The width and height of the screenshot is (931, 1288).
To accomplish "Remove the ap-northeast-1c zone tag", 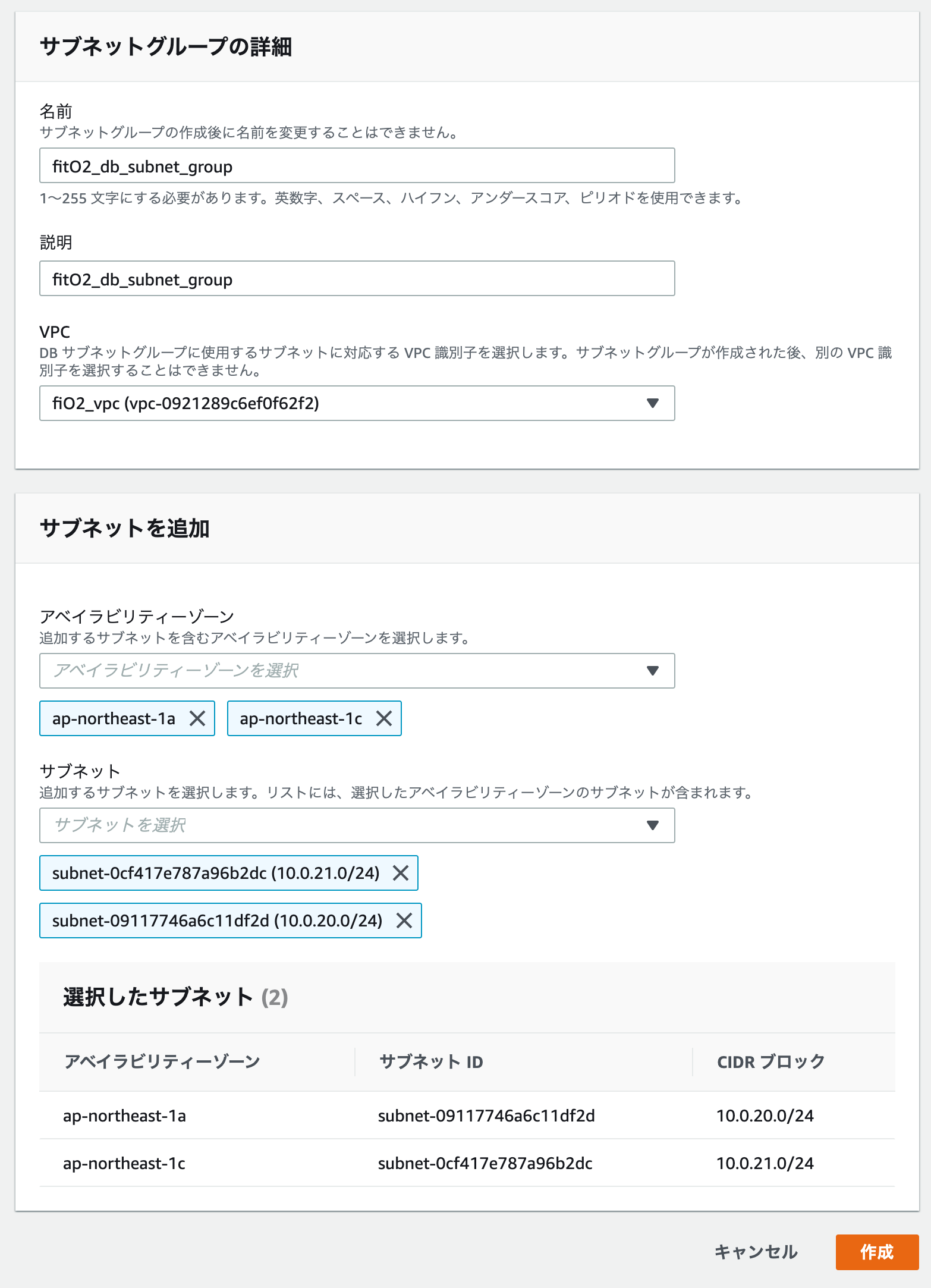I will pyautogui.click(x=384, y=718).
